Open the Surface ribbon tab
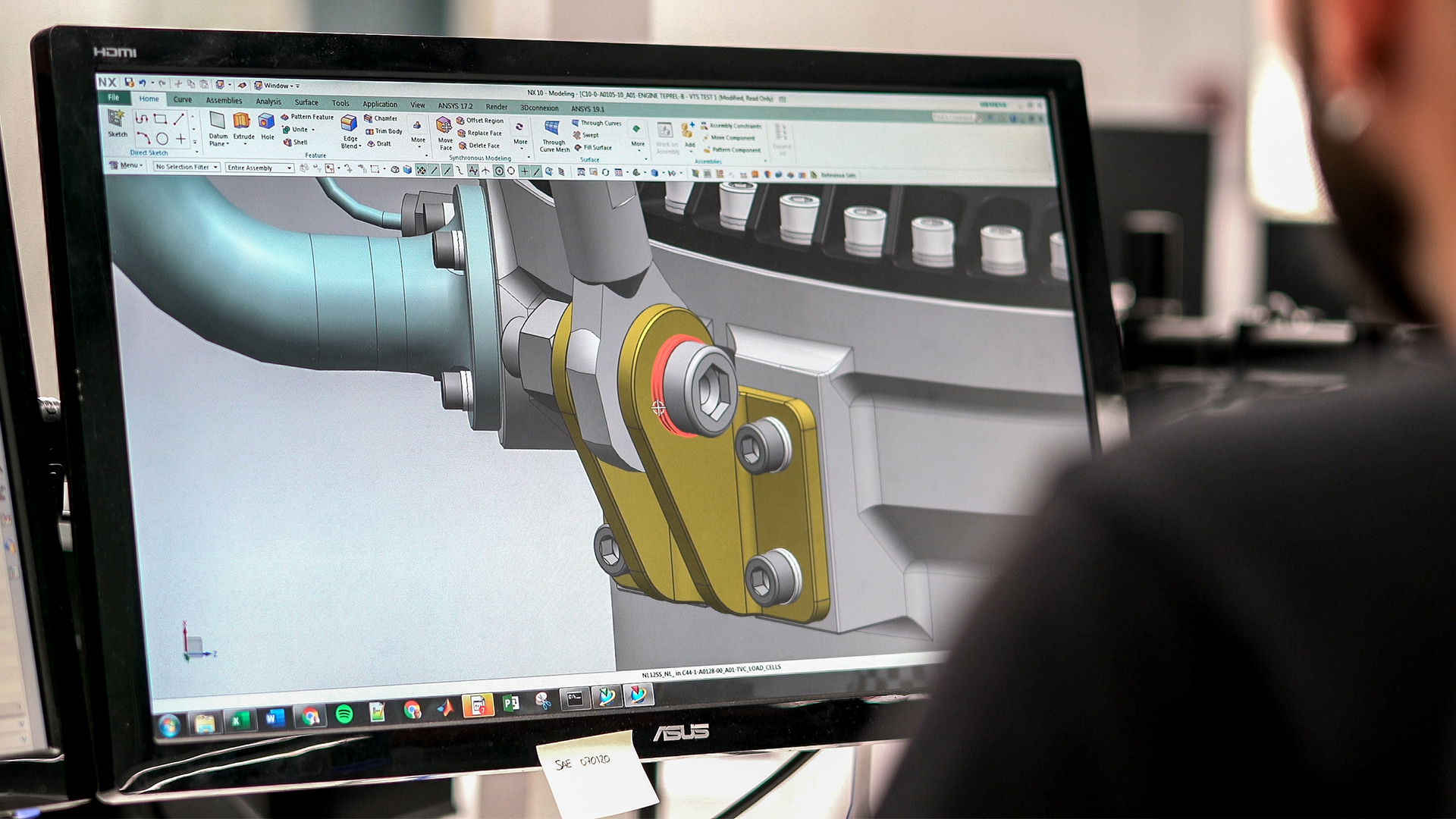Viewport: 1456px width, 819px height. coord(306,102)
